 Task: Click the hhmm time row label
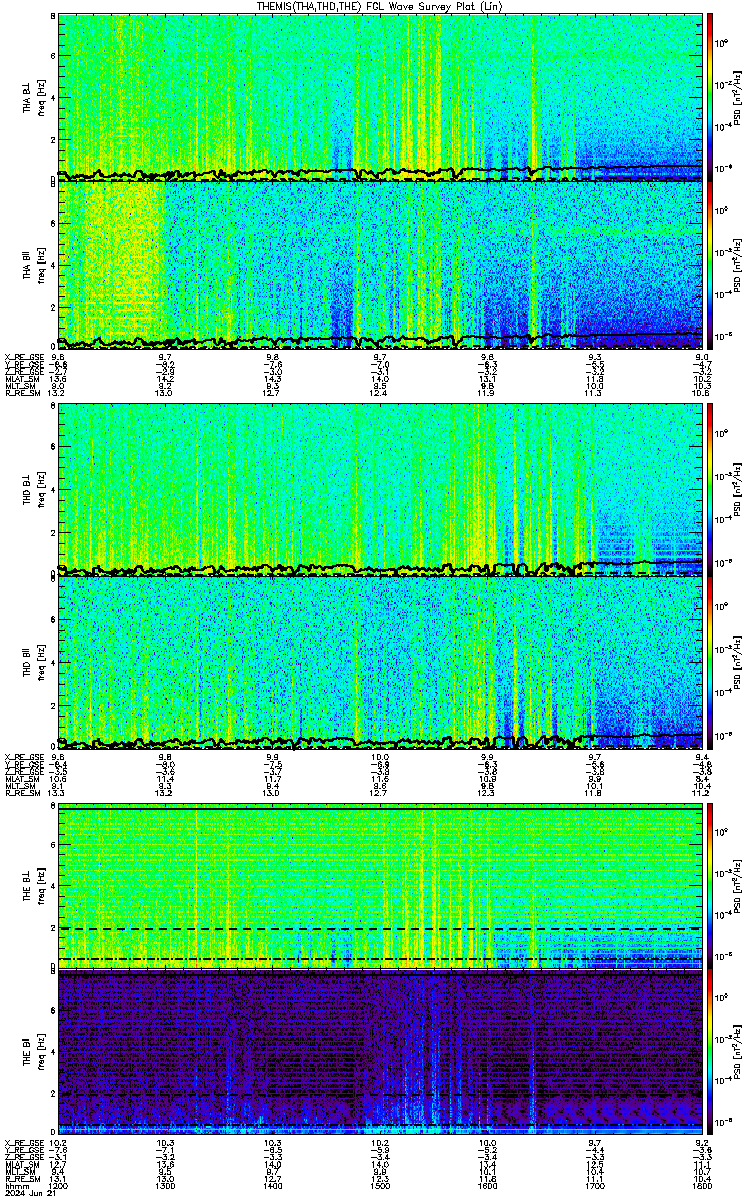(x=15, y=1187)
